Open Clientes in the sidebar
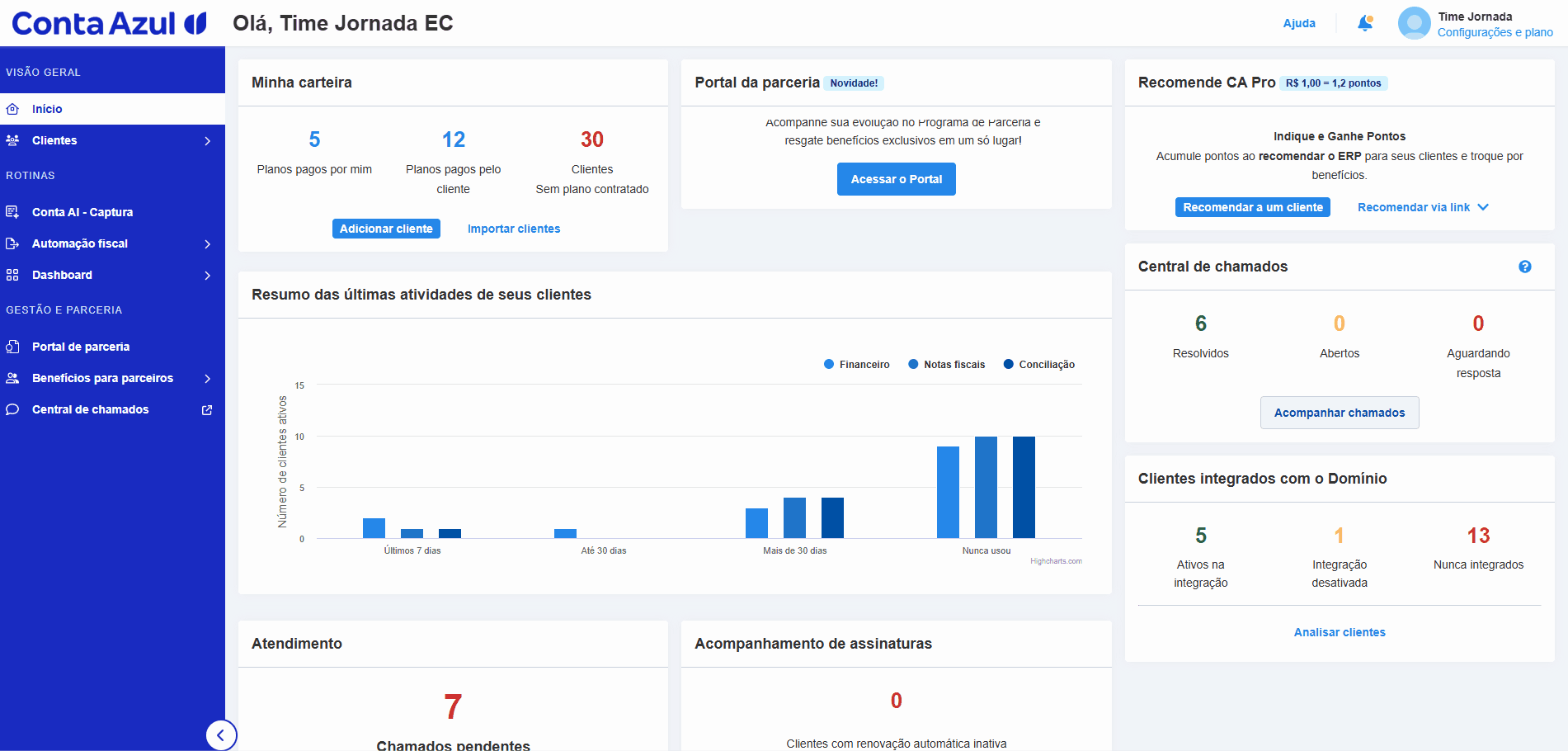 click(x=112, y=140)
